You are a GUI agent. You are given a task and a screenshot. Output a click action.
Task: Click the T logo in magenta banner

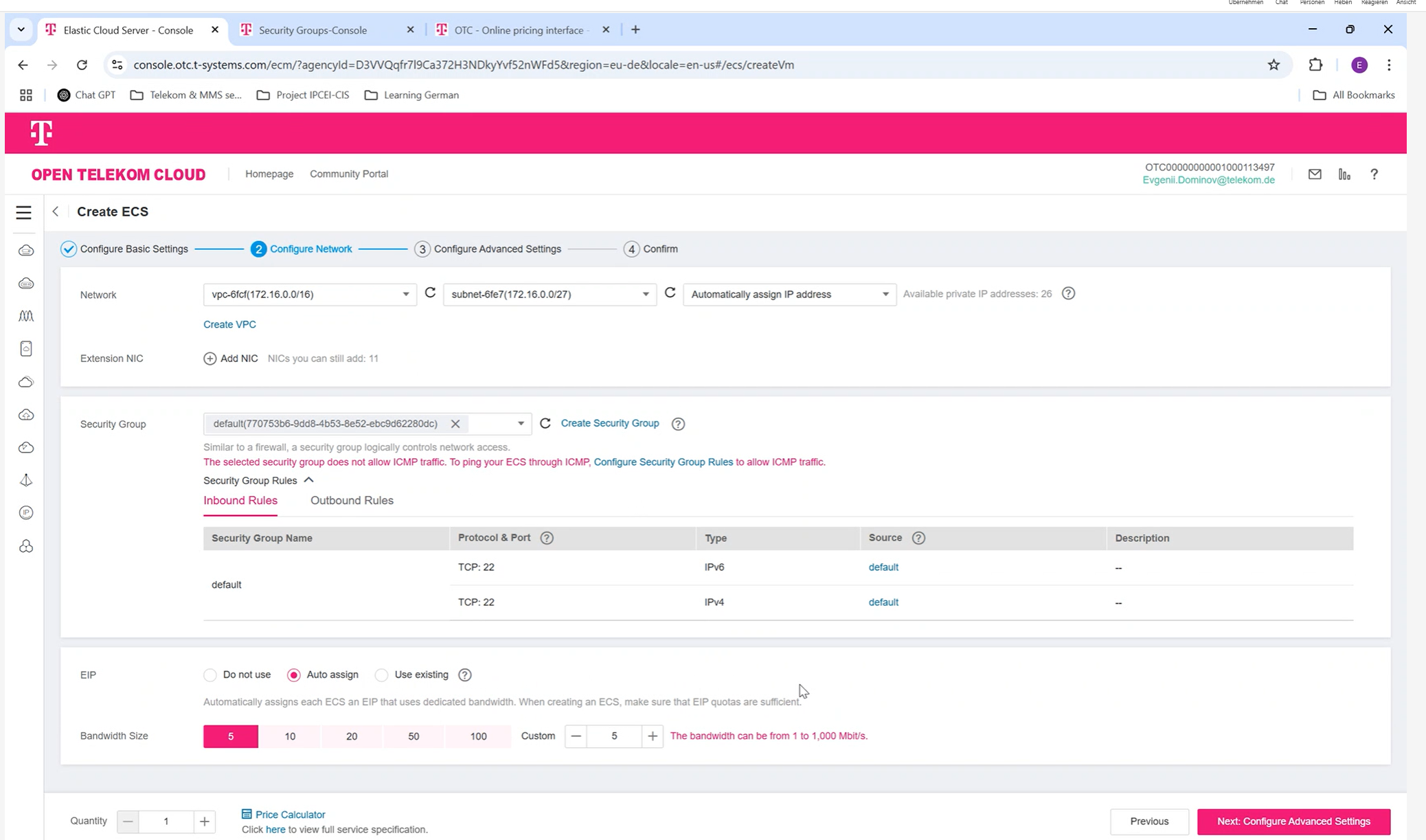[41, 133]
